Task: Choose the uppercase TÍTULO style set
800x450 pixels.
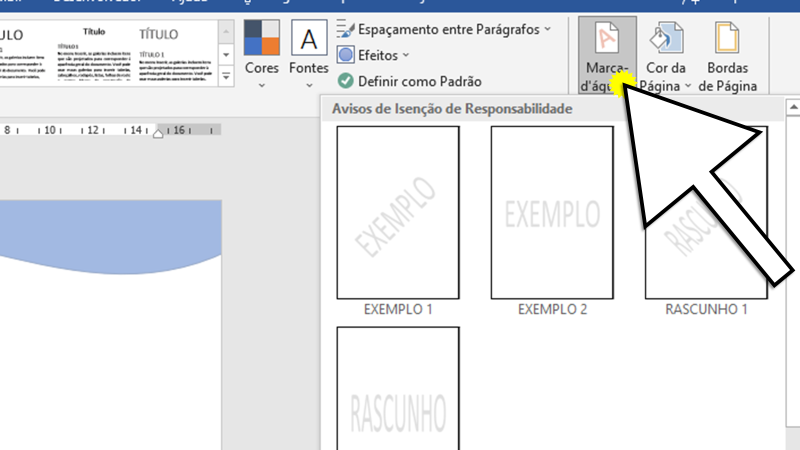Action: (174, 54)
